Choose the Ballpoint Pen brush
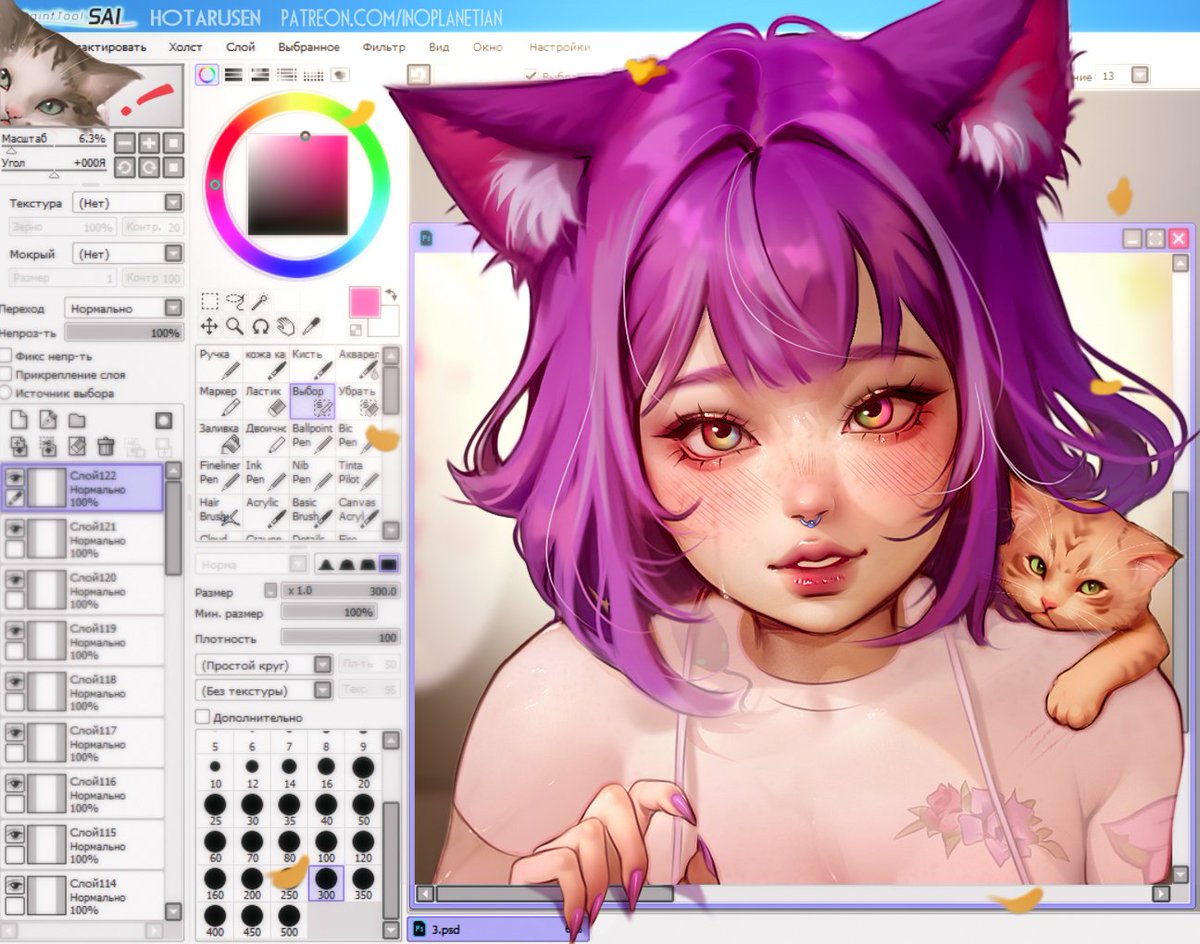Viewport: 1200px width, 944px height. coord(311,438)
